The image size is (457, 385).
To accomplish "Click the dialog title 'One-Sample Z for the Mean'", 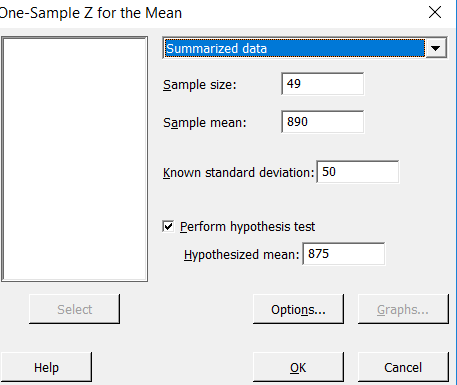I will click(91, 13).
